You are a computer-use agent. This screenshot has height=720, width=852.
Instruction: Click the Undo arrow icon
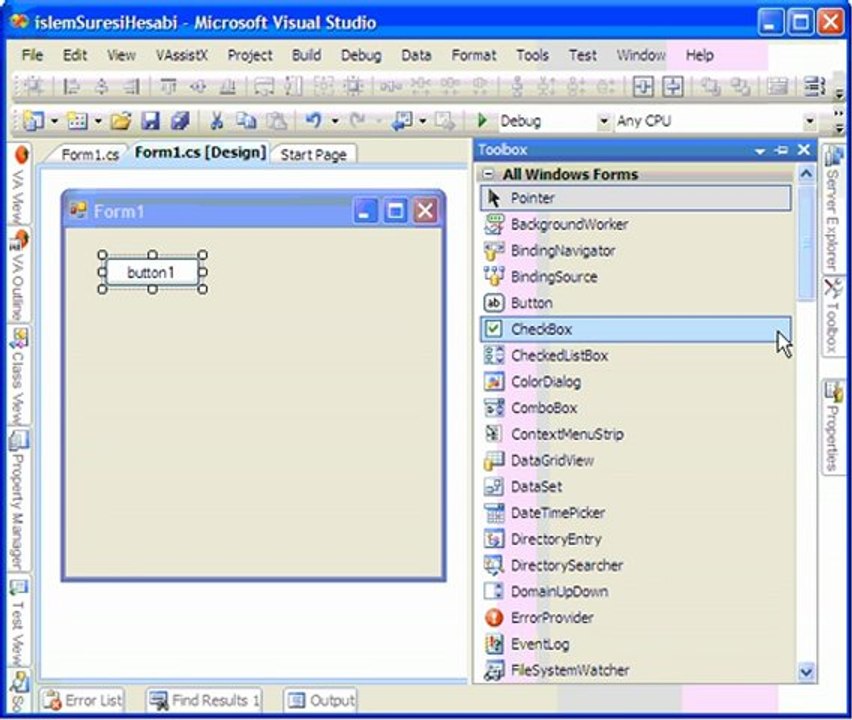314,120
